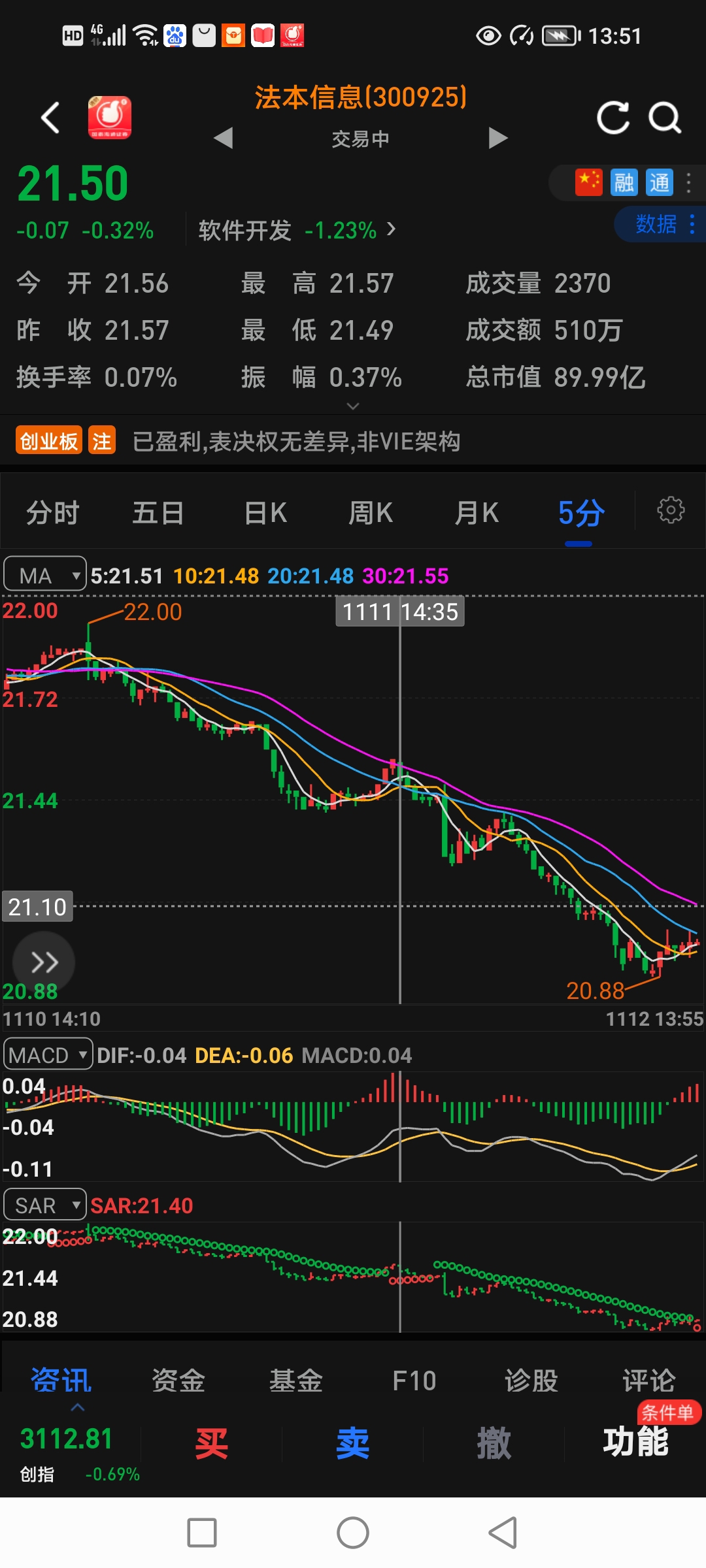Tap the 买 buy button
This screenshot has height=1568, width=706.
click(x=212, y=1443)
